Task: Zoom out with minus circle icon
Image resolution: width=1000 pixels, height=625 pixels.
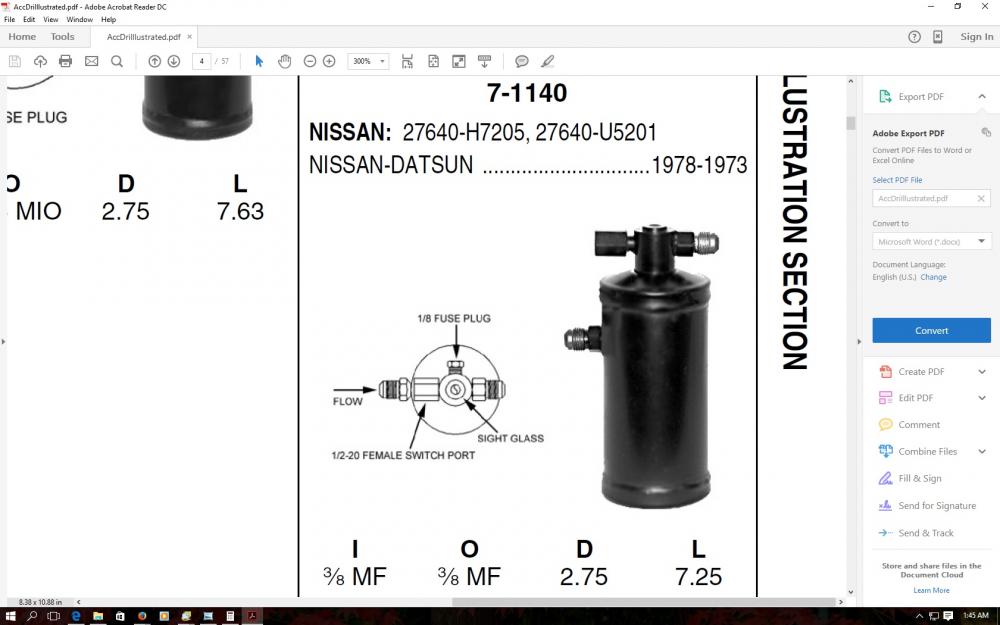Action: 310,61
